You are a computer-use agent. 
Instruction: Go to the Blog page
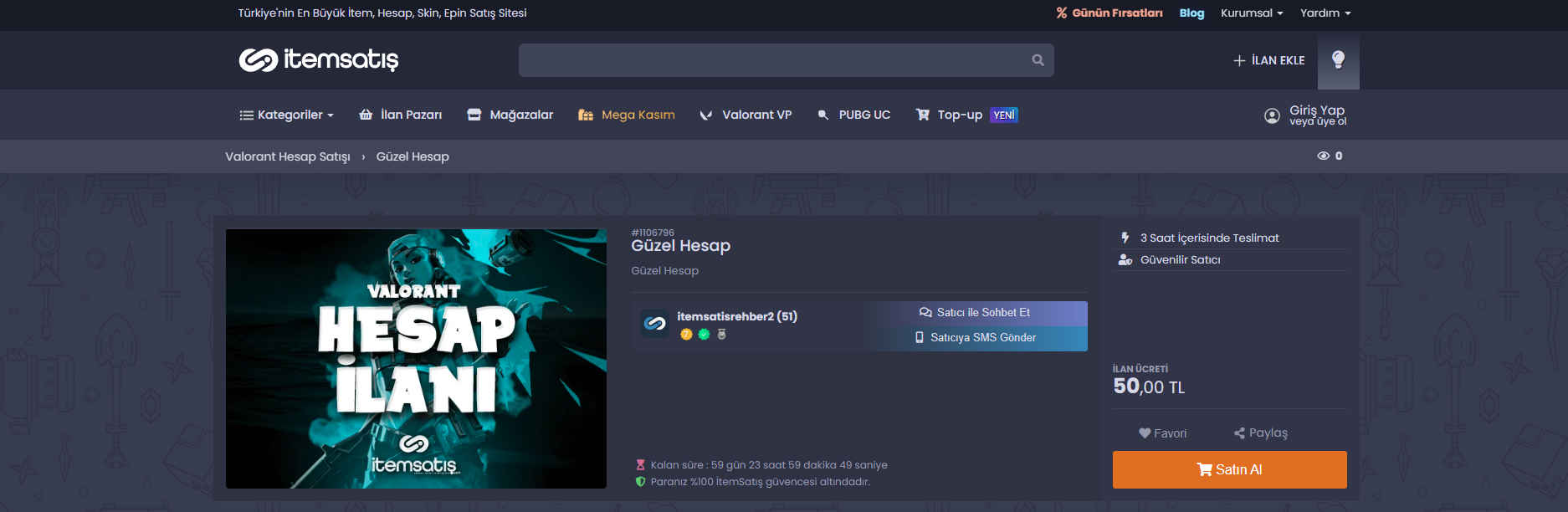1191,13
